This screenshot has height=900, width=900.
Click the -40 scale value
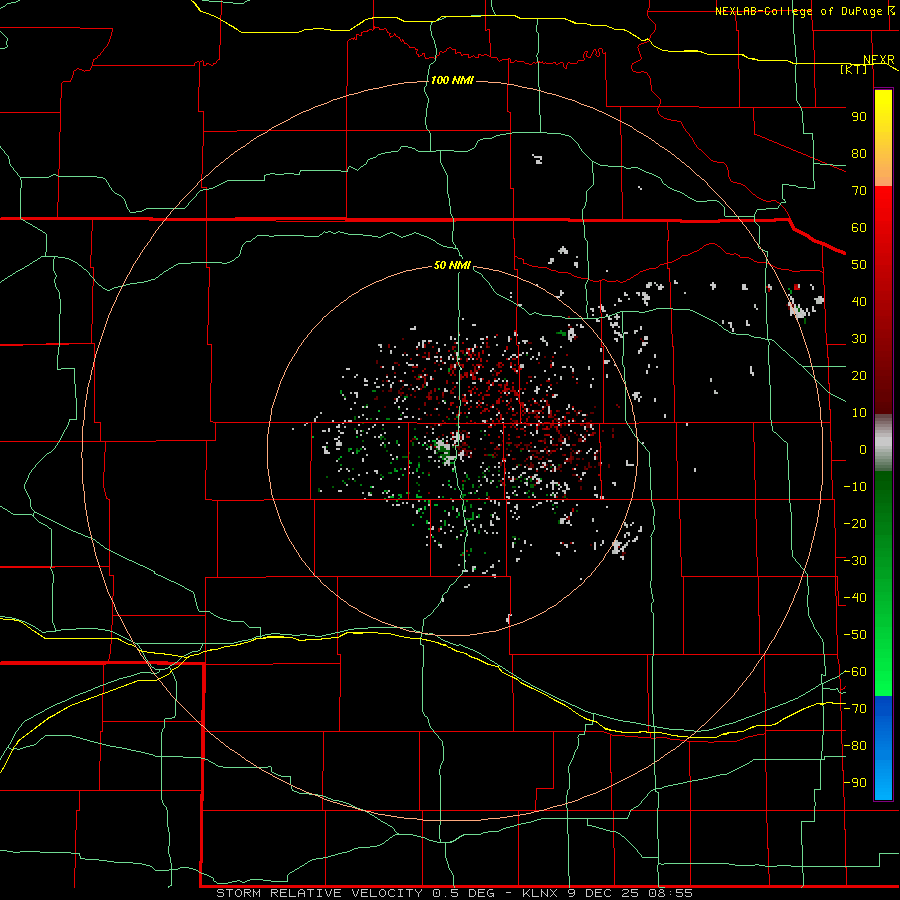click(855, 598)
